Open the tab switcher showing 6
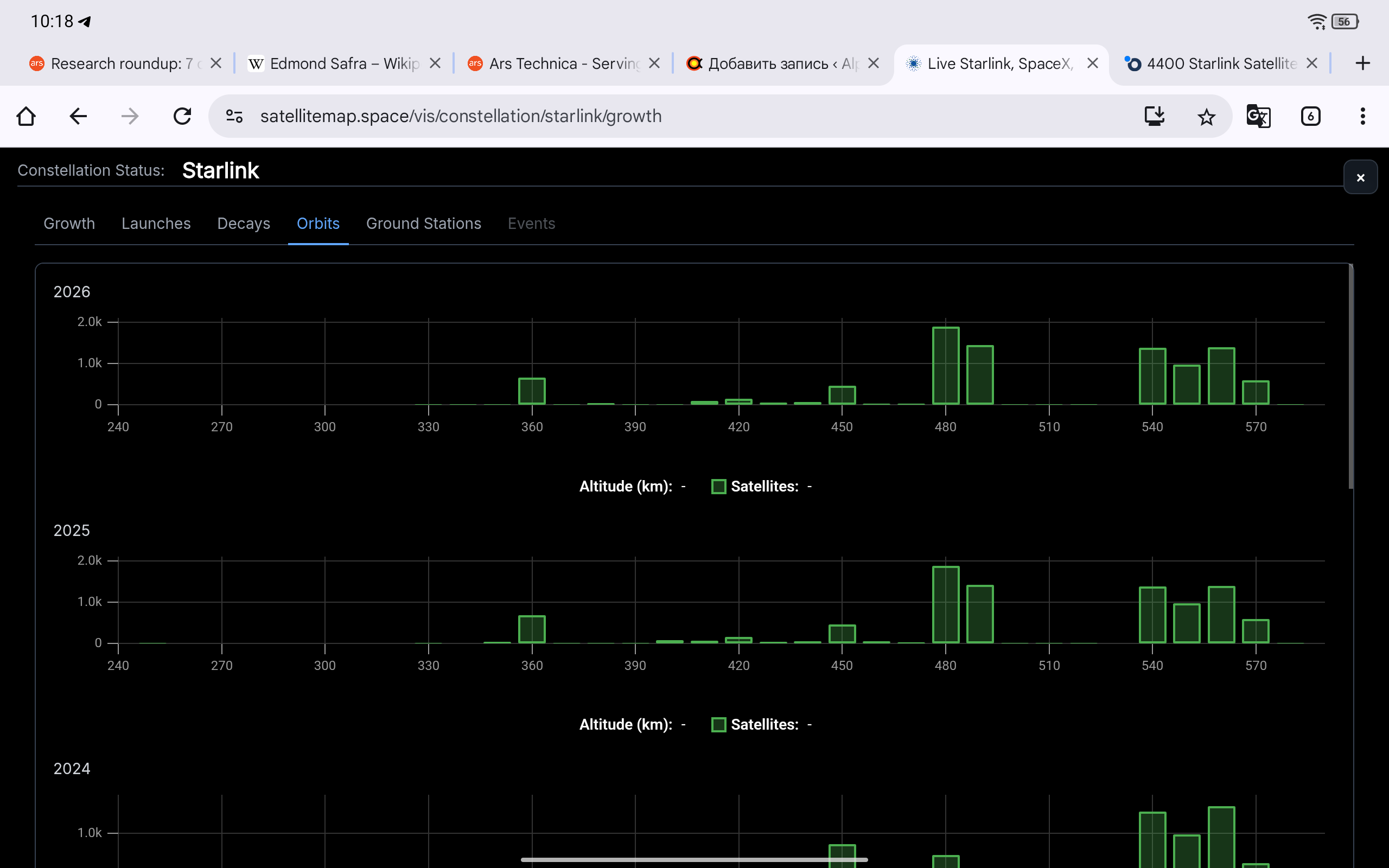The image size is (1389, 868). coord(1310,117)
